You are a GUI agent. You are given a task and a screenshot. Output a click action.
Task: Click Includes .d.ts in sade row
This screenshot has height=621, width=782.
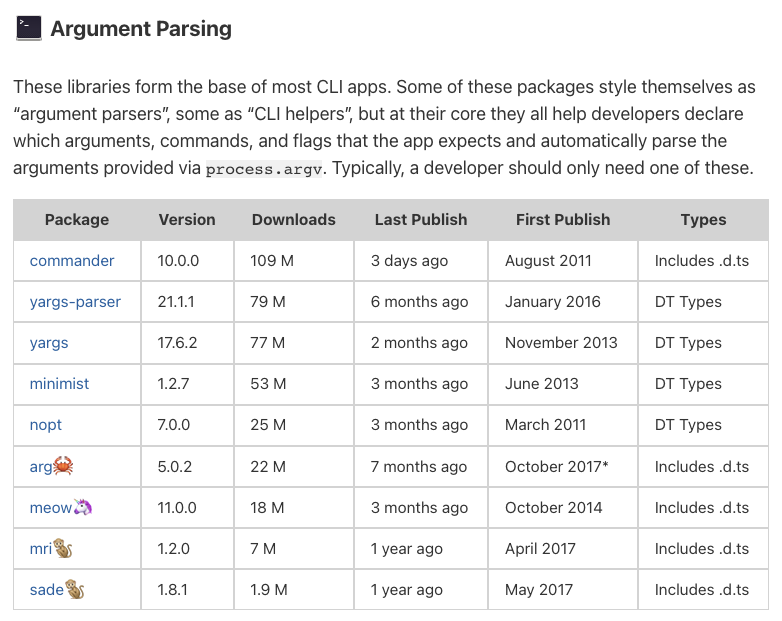click(x=702, y=590)
